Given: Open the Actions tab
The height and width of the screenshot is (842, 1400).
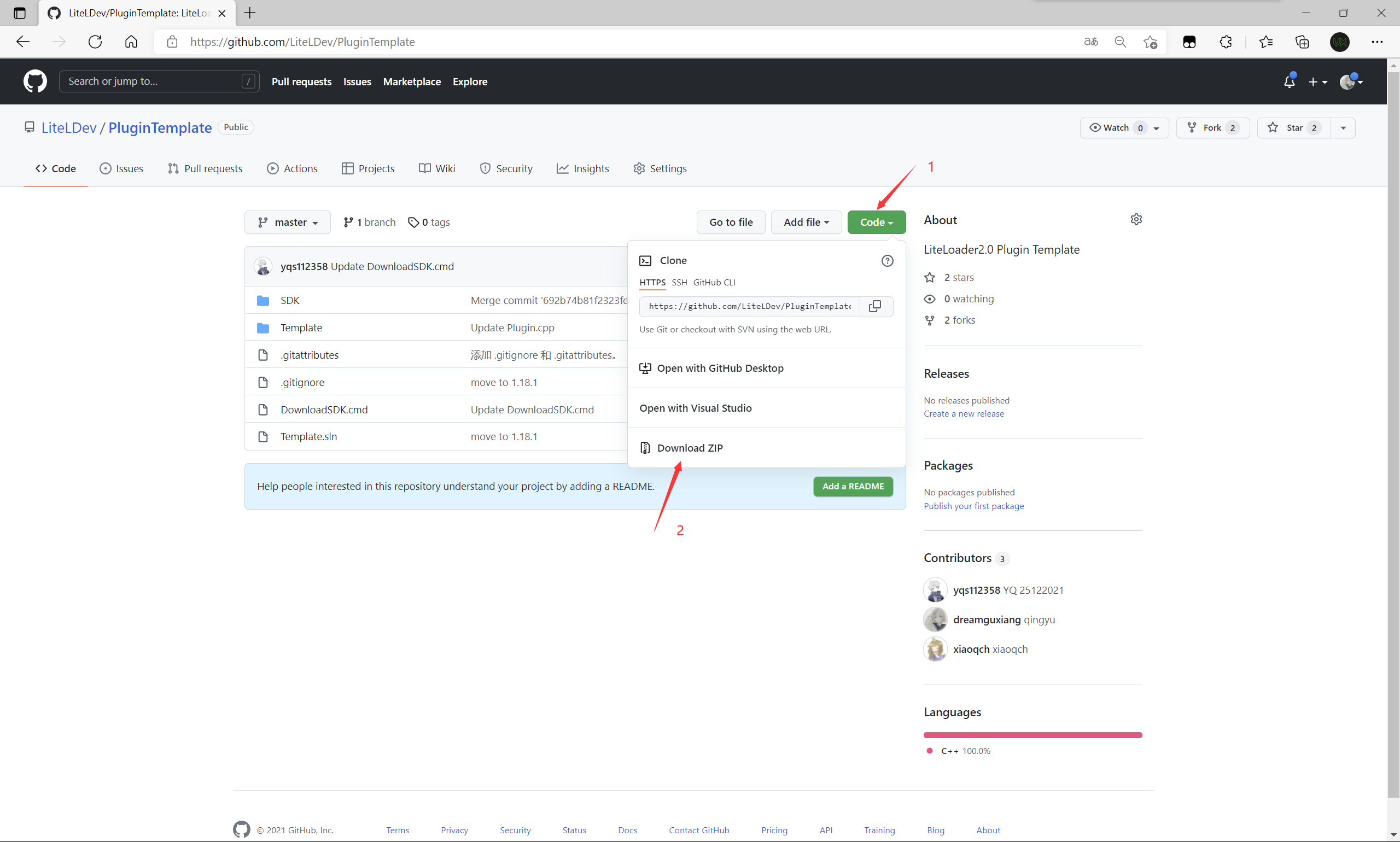Looking at the screenshot, I should click(x=292, y=168).
